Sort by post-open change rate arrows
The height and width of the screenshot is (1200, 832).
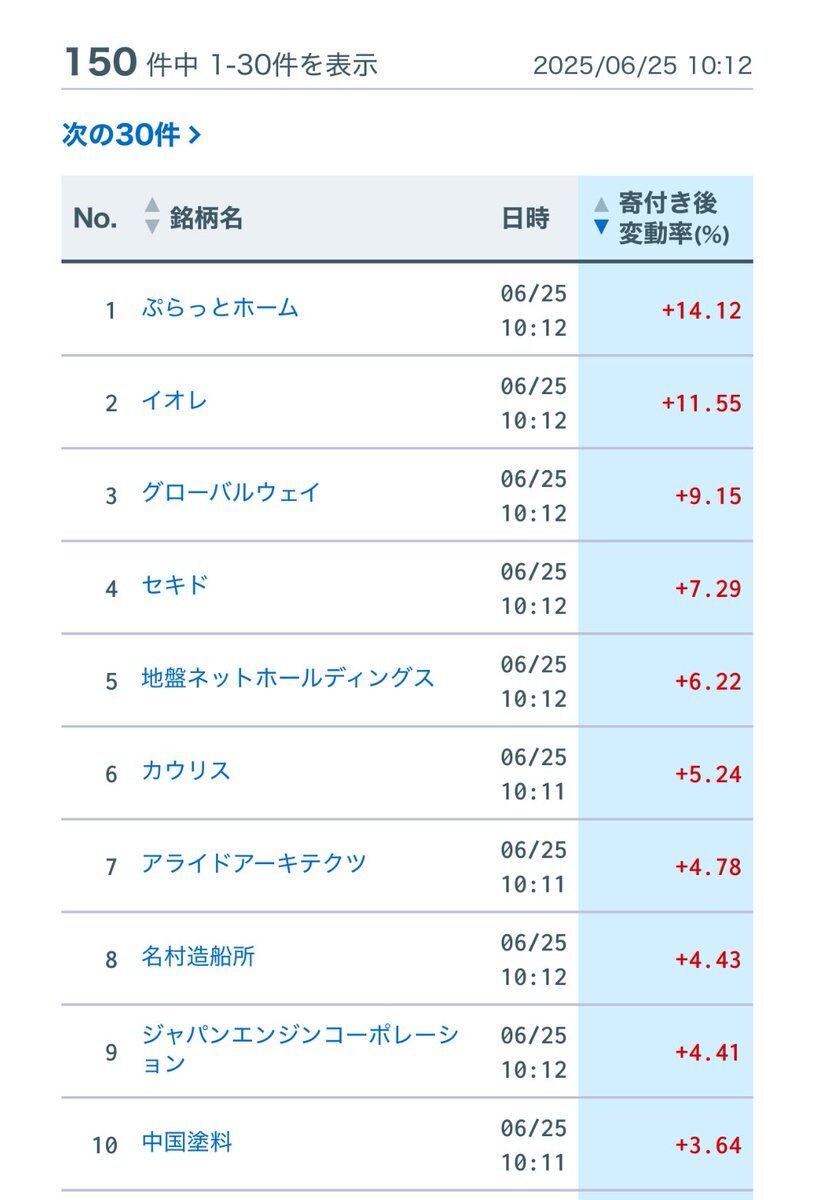click(x=601, y=216)
